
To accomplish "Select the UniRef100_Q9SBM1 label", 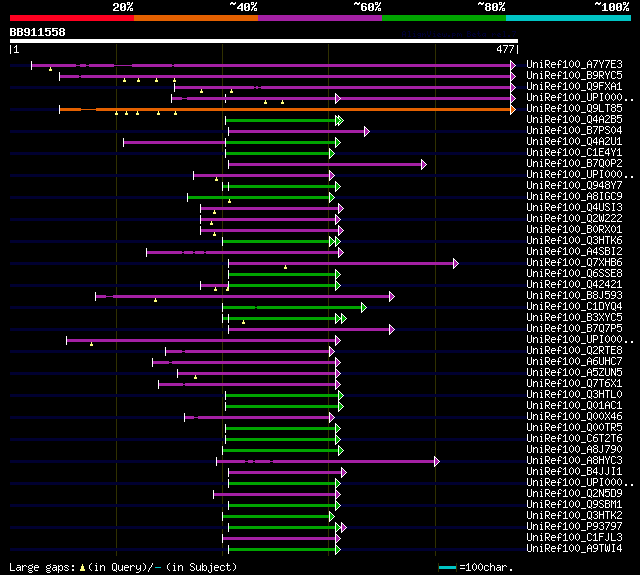I will [x=574, y=505].
